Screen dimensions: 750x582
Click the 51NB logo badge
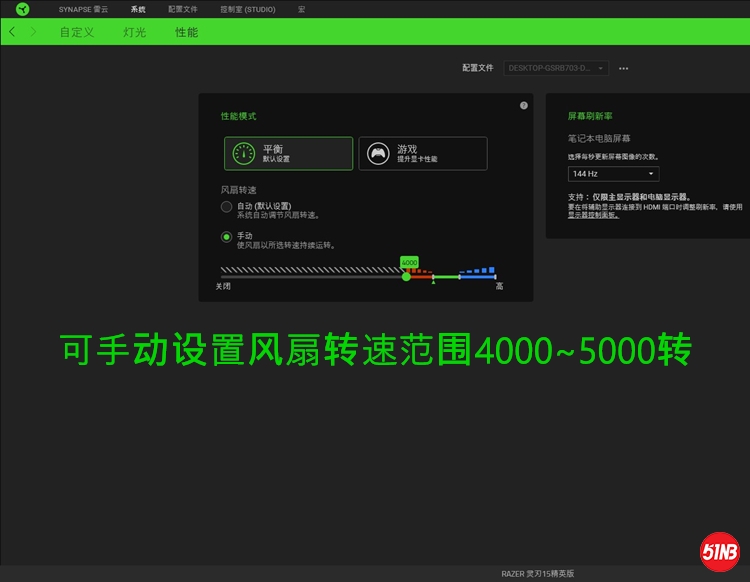[x=719, y=552]
